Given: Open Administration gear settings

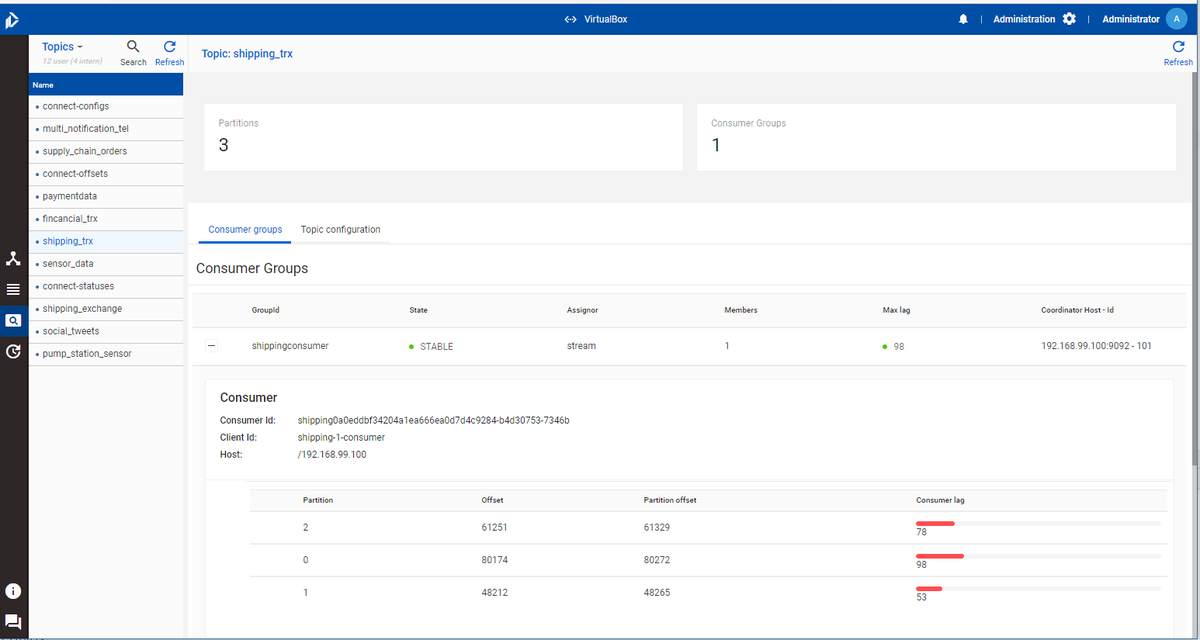Looking at the screenshot, I should click(x=1069, y=19).
